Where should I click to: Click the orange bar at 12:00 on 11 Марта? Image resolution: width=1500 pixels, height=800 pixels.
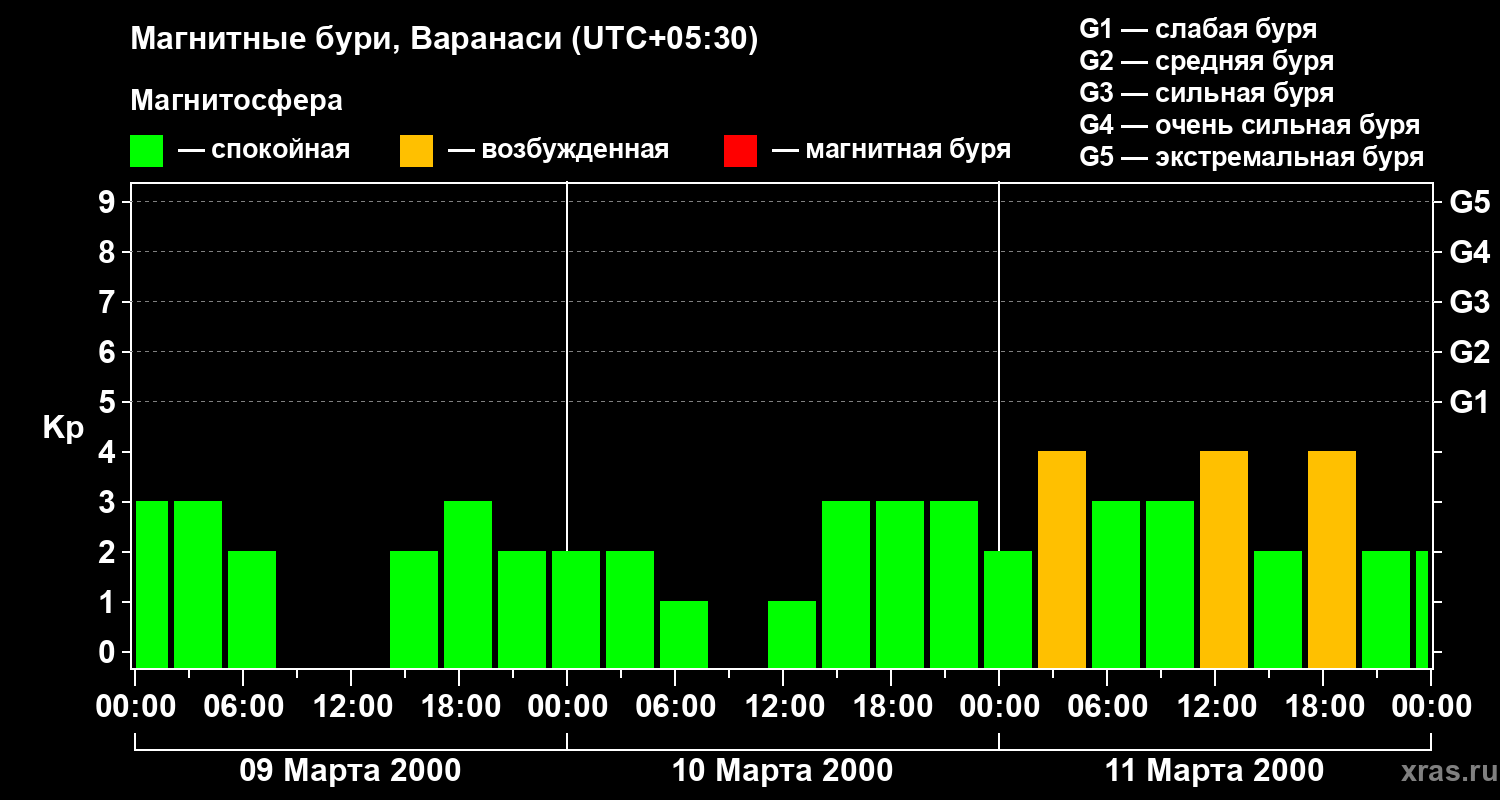(1224, 560)
